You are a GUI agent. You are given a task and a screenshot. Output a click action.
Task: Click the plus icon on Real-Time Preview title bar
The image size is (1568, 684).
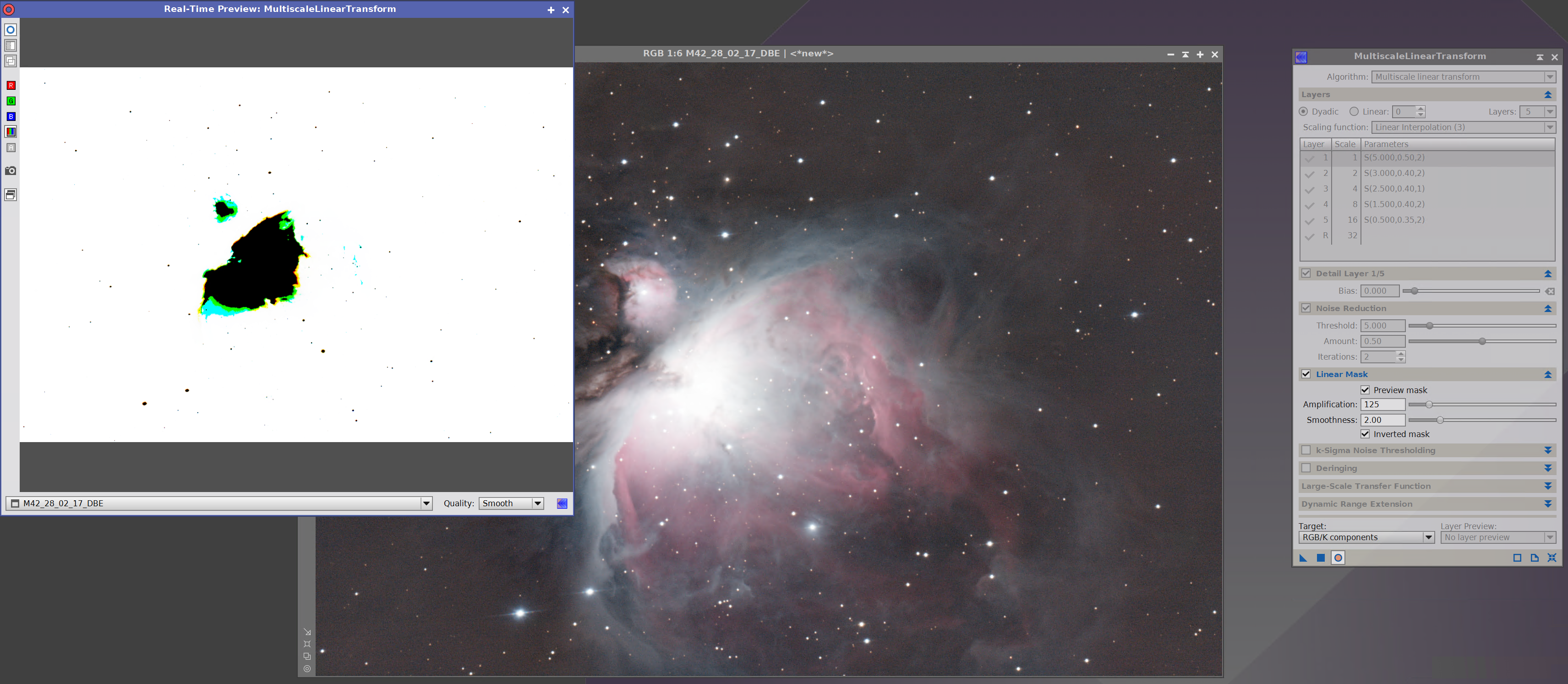pos(550,10)
